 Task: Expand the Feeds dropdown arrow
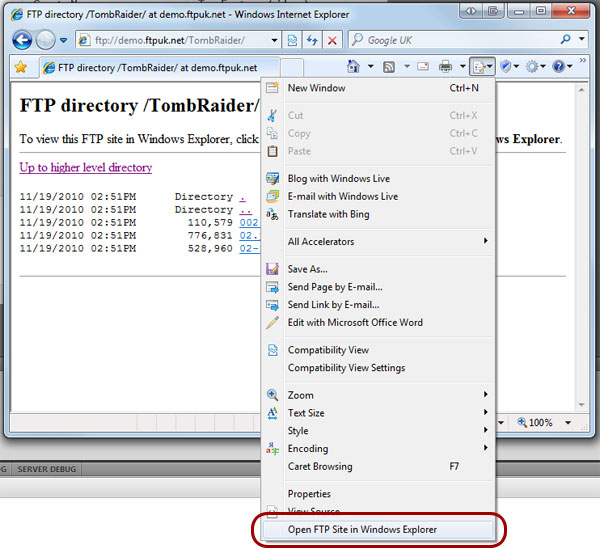tap(407, 67)
